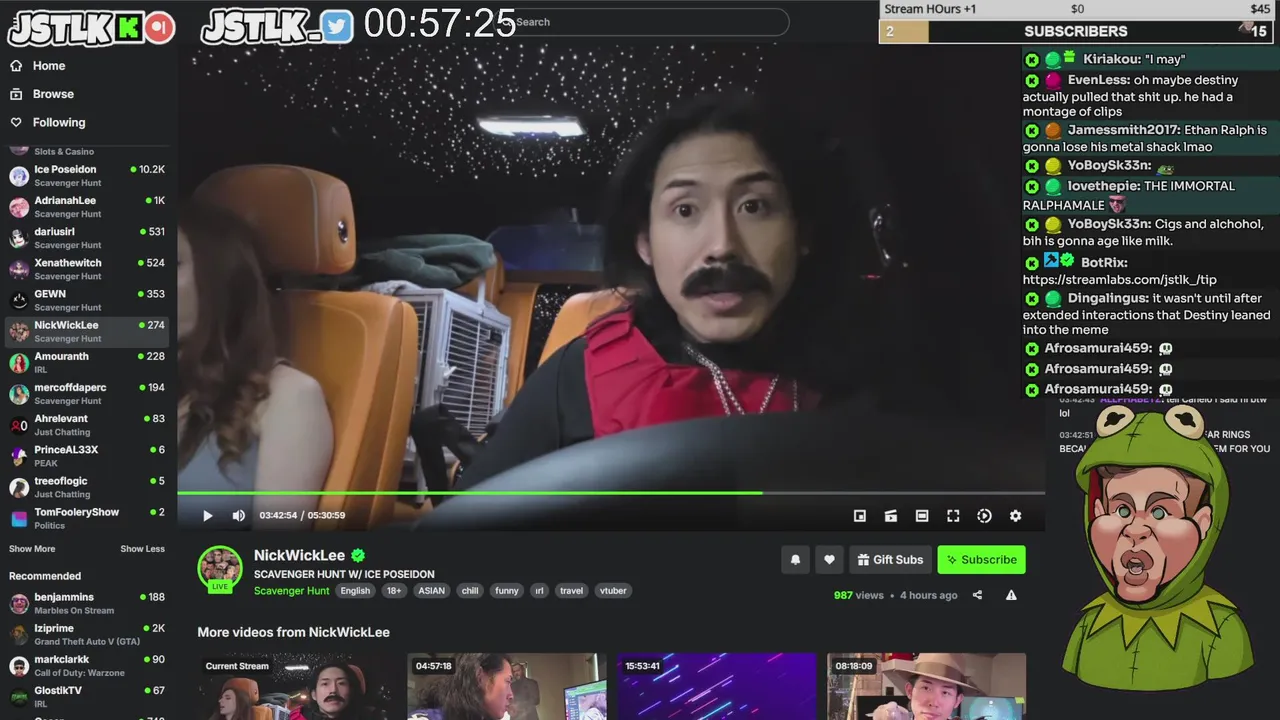
Task: Select the travel tag
Action: (572, 591)
